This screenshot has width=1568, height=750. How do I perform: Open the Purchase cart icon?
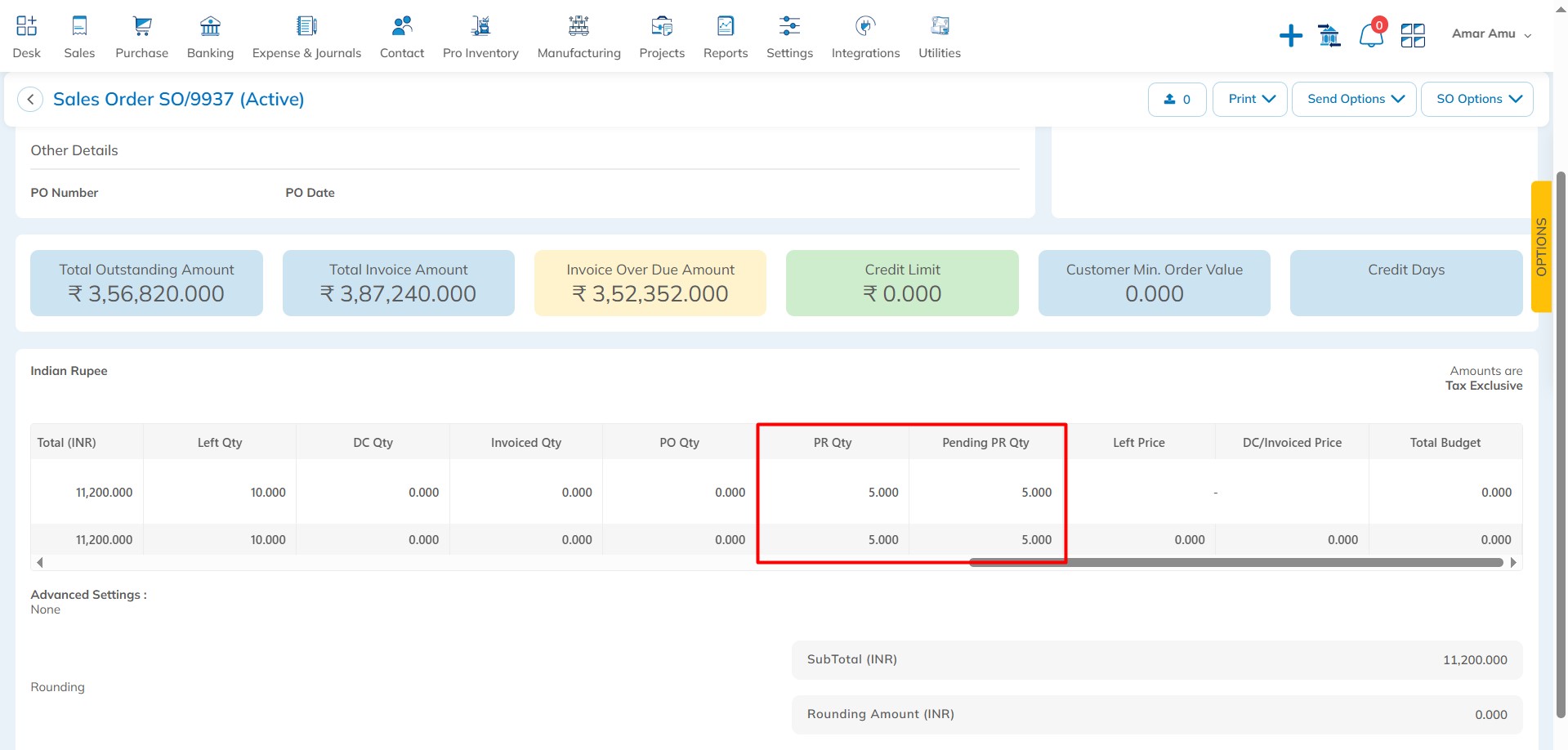tap(142, 26)
